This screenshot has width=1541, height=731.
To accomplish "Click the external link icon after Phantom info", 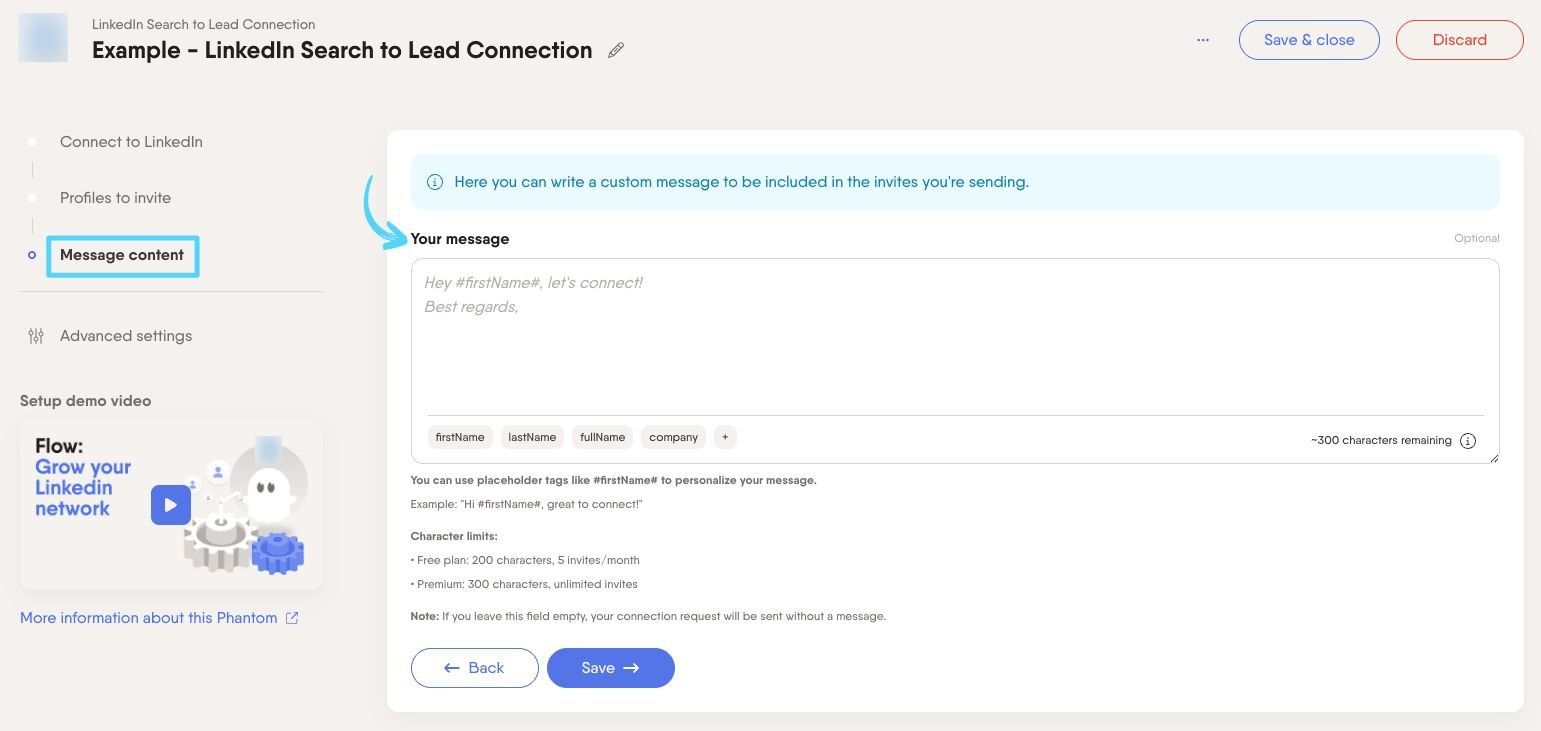I will 292,618.
